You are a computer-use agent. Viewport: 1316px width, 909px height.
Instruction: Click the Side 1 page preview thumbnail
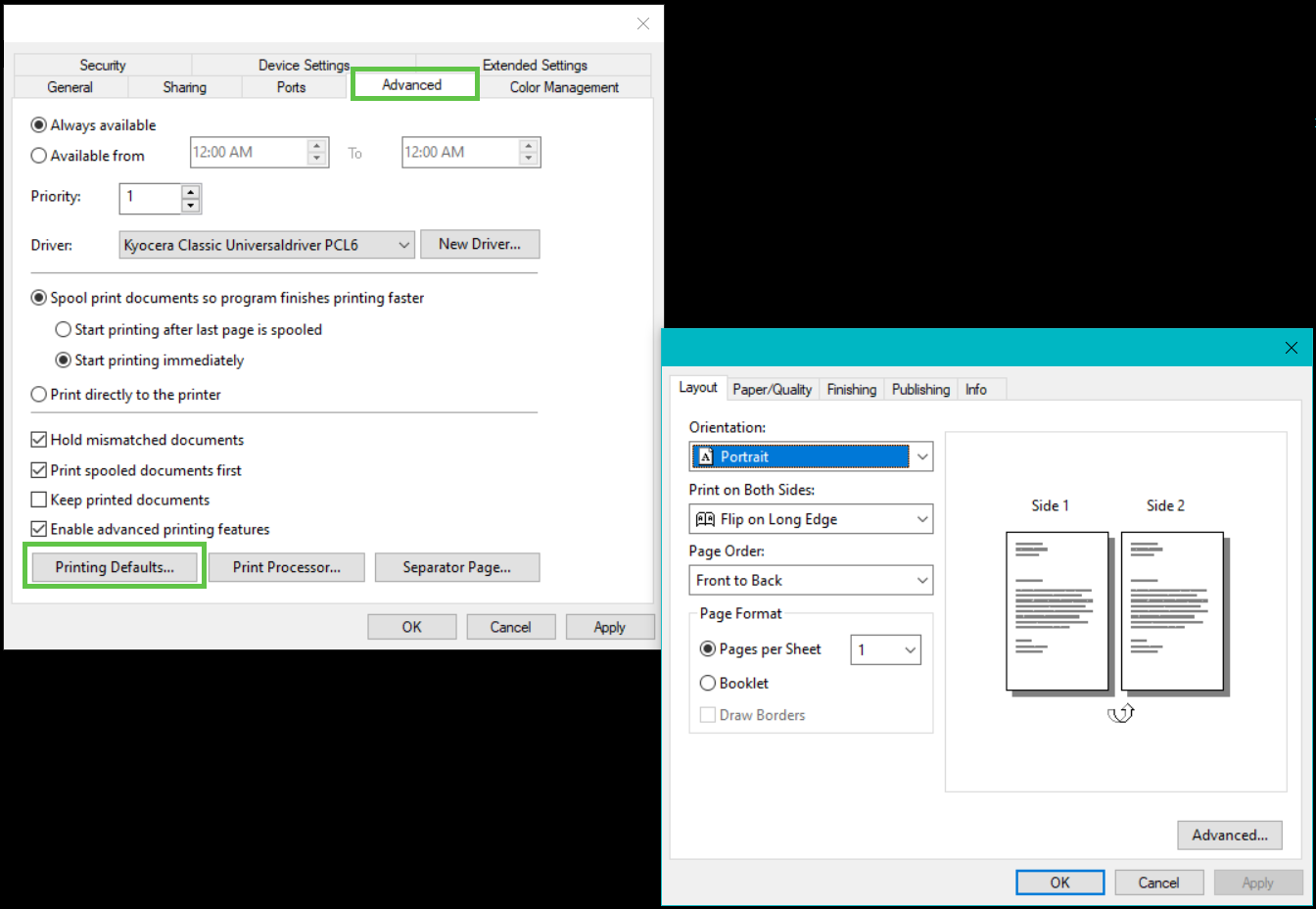pyautogui.click(x=1057, y=611)
